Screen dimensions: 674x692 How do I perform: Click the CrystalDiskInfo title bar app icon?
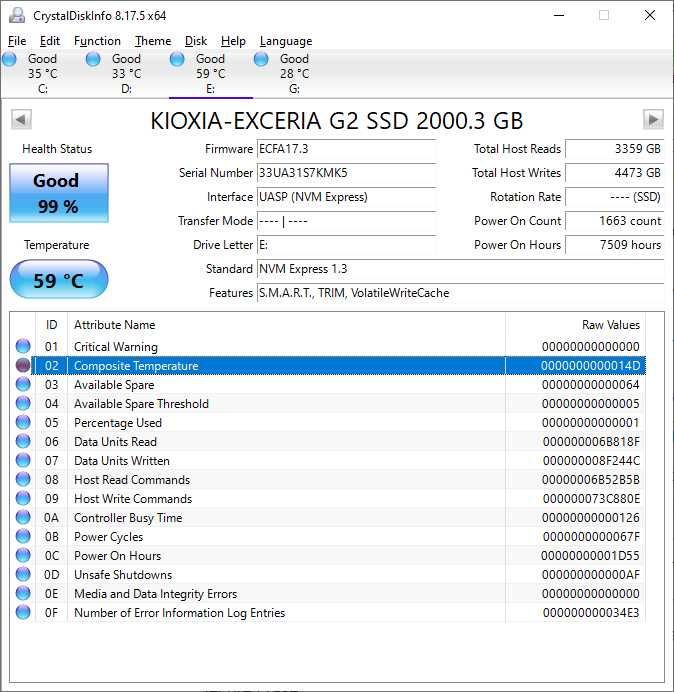17,15
